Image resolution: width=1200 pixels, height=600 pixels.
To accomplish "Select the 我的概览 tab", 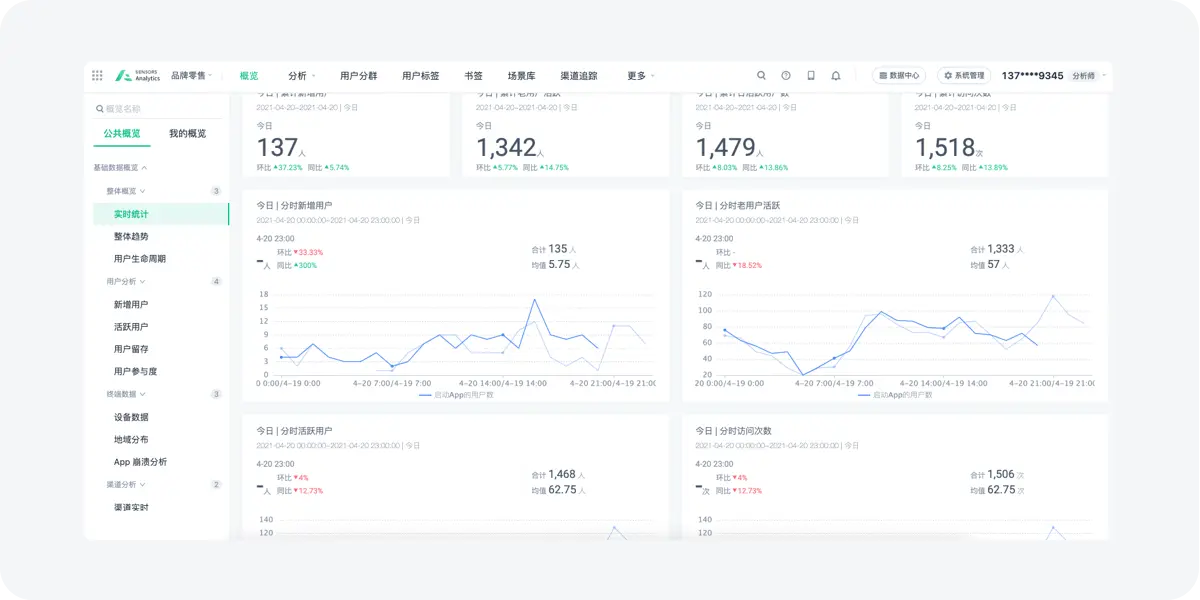I will [x=187, y=133].
